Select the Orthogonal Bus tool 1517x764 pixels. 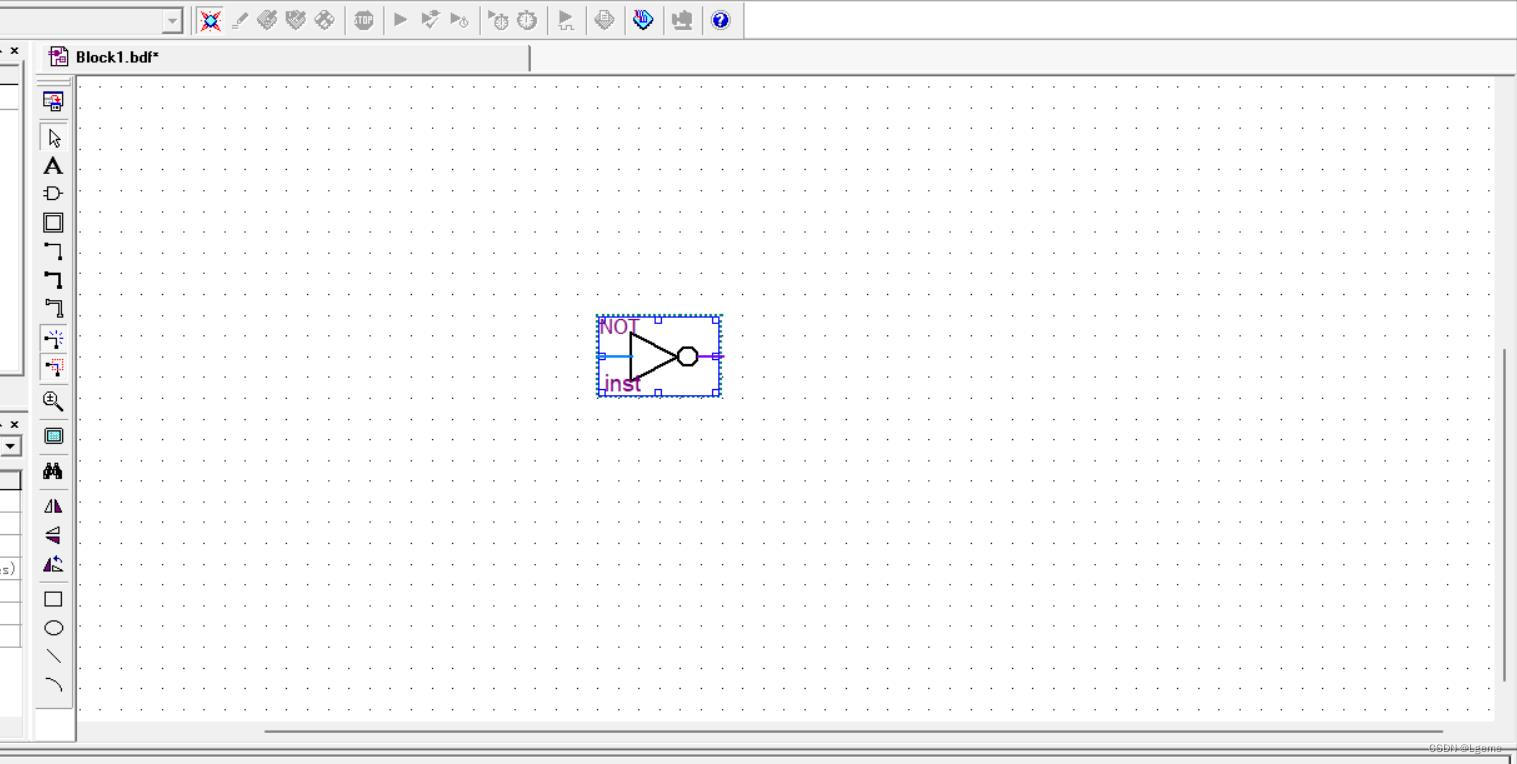(x=53, y=280)
